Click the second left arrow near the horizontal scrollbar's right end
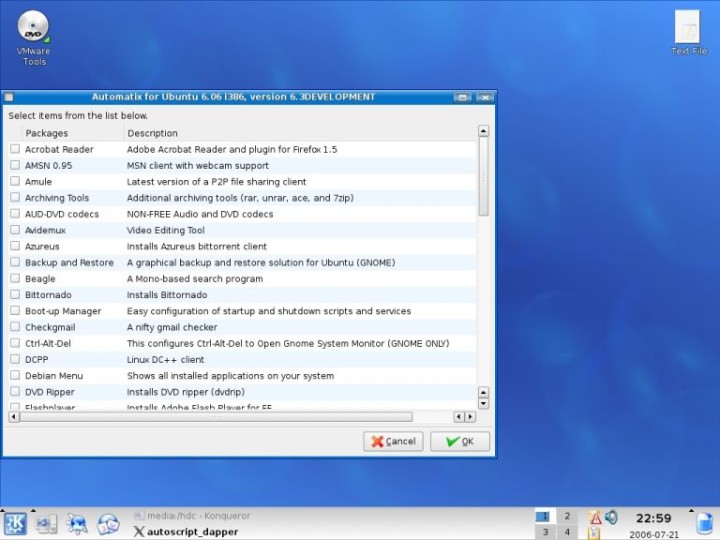The image size is (720, 540). (459, 416)
